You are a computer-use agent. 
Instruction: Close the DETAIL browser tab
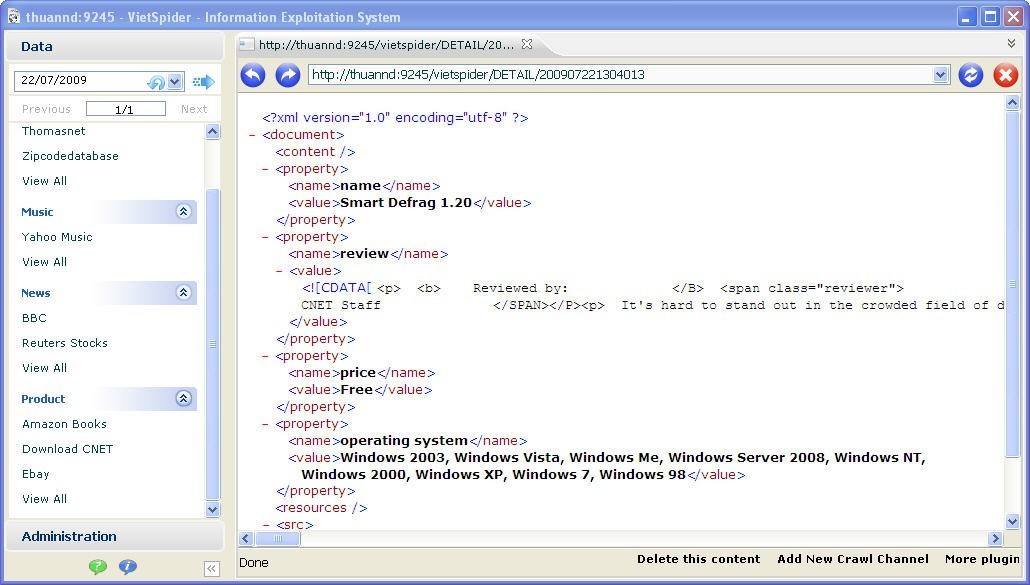point(527,44)
